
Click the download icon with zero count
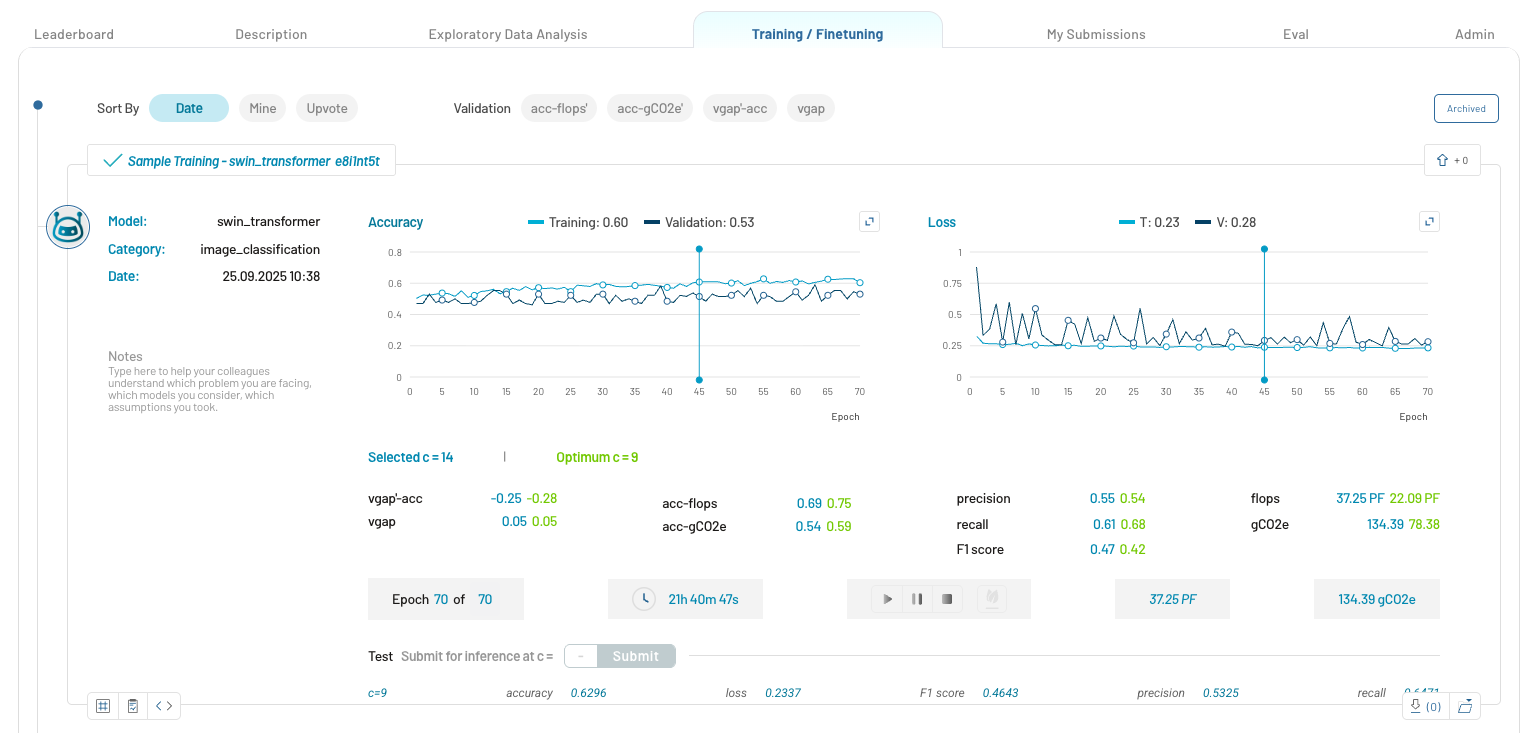point(1424,706)
